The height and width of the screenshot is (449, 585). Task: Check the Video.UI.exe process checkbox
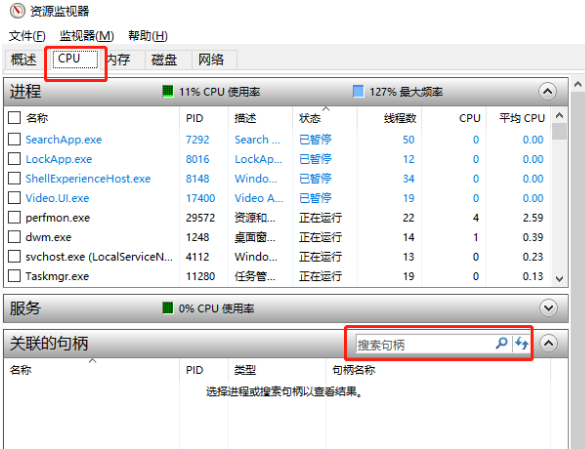pos(14,198)
